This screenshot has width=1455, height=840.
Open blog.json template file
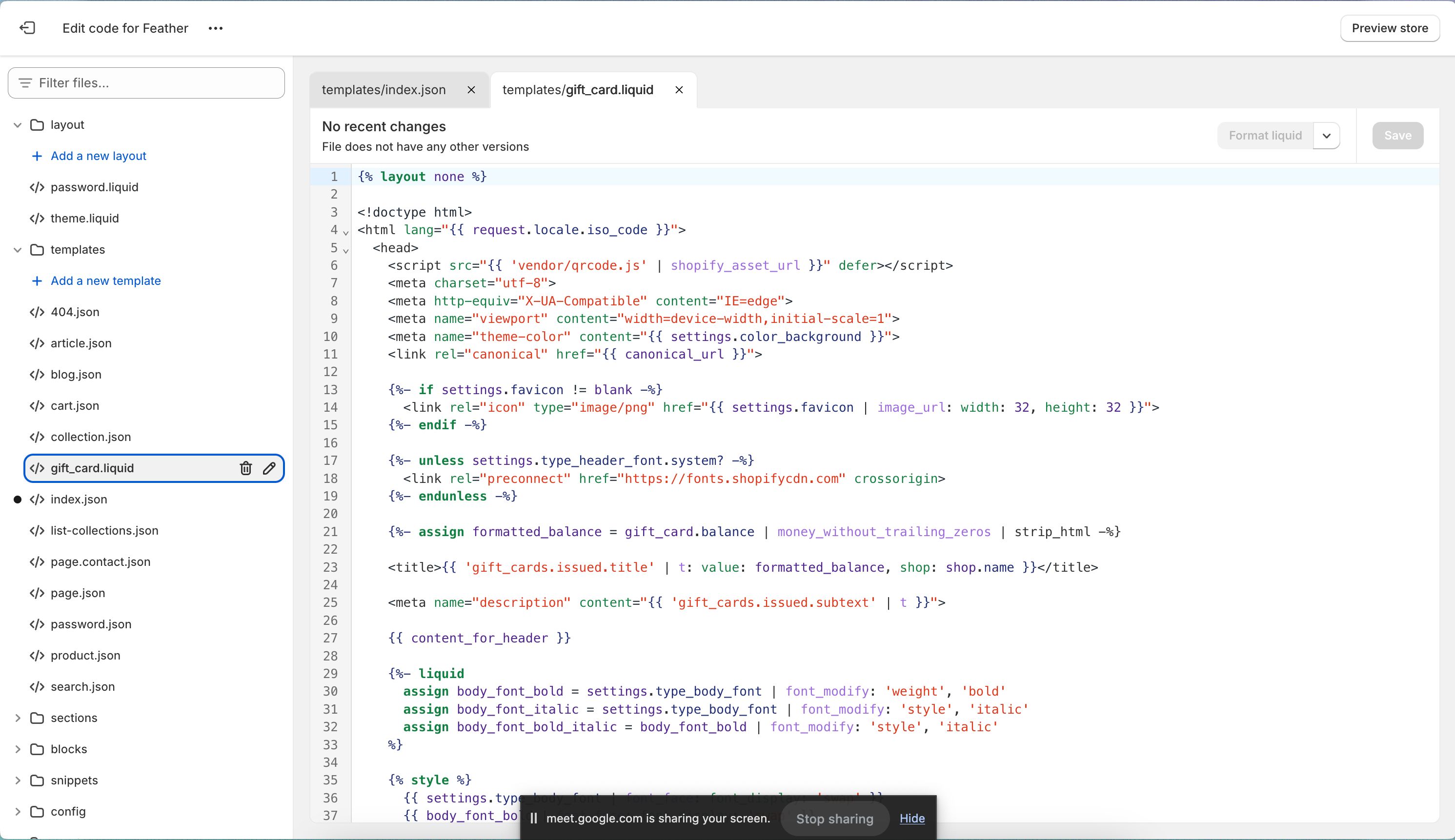point(76,375)
